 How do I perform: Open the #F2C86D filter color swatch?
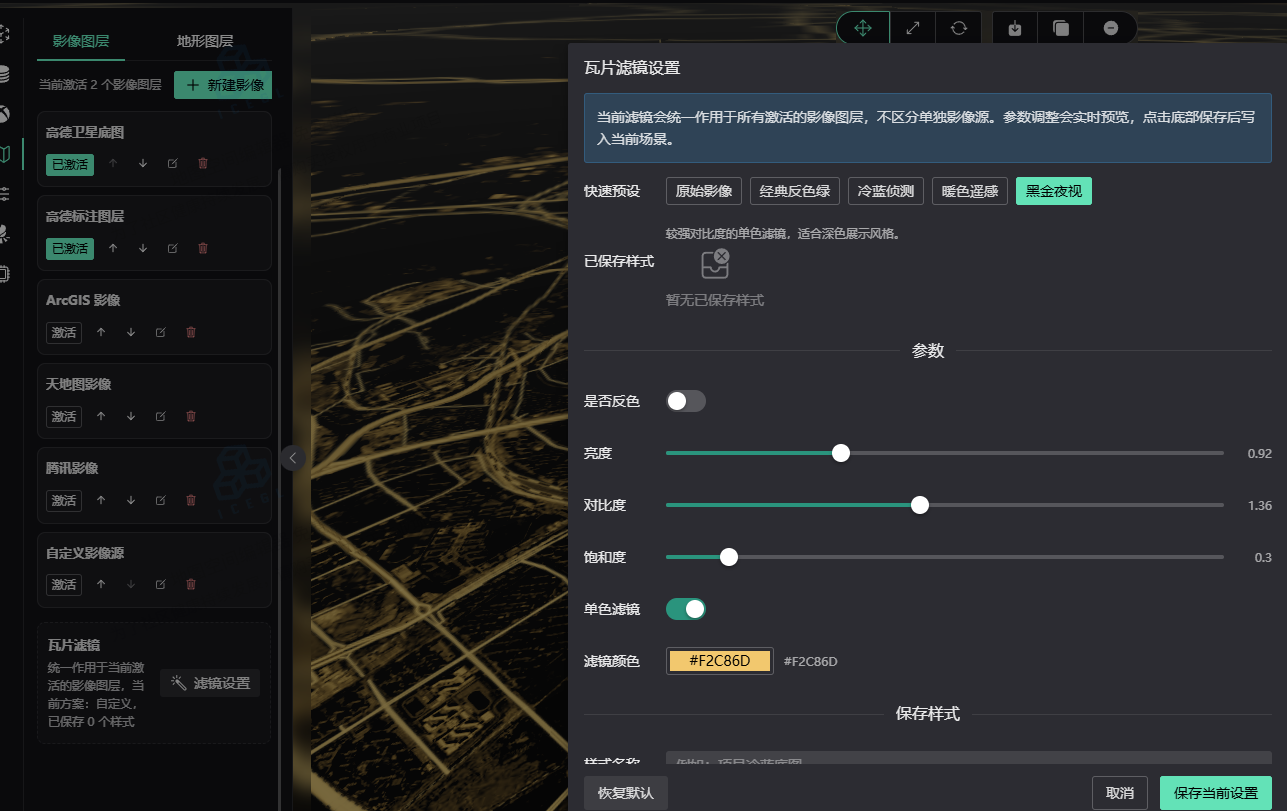point(719,660)
